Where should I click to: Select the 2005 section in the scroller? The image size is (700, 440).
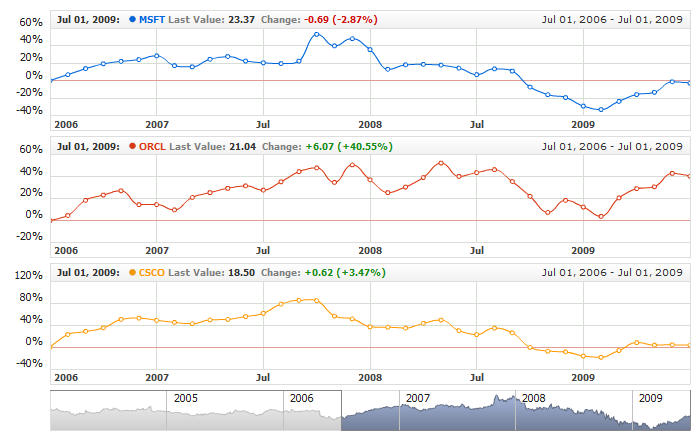(x=186, y=397)
